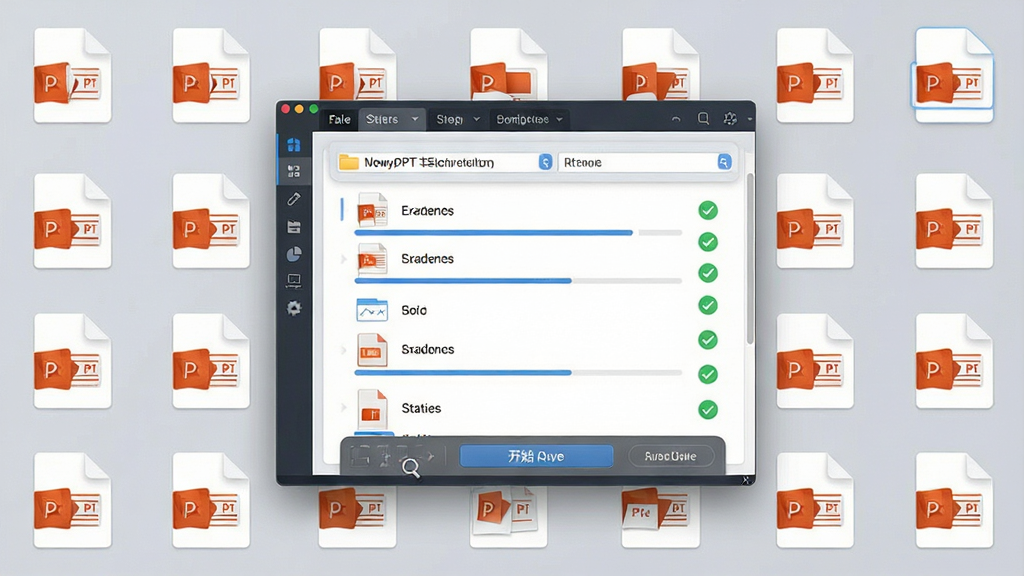Open the stacked files icon in sidebar
1024x576 pixels.
294,227
